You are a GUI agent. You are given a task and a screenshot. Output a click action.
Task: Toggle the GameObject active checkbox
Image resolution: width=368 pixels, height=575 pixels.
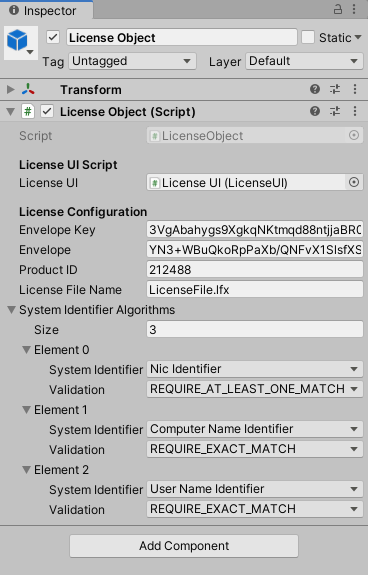53,37
